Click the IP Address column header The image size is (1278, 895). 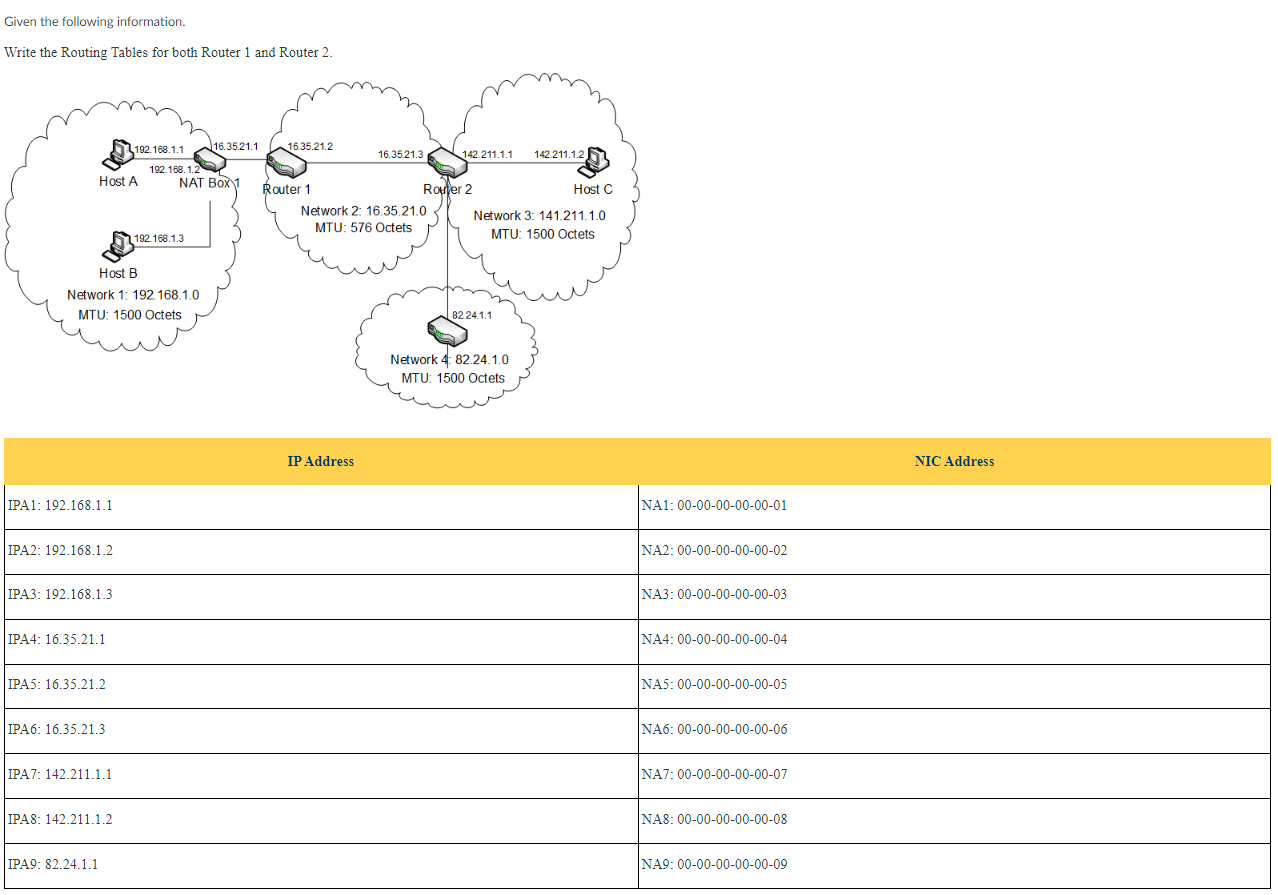(x=320, y=461)
